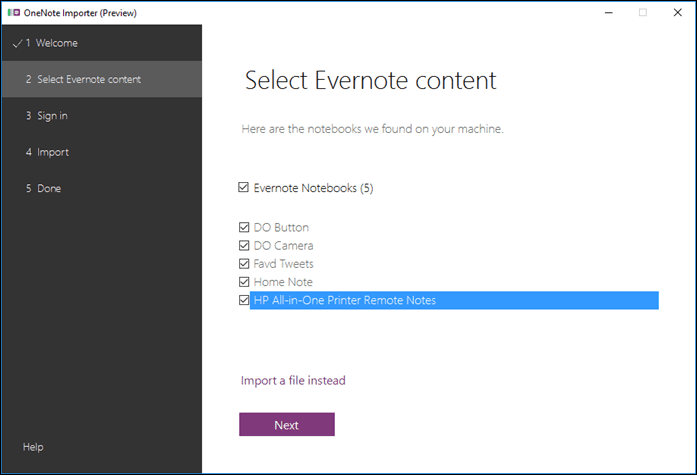
Task: Click highlighted HP All-in-One Printer Remote Notes row
Action: 454,300
